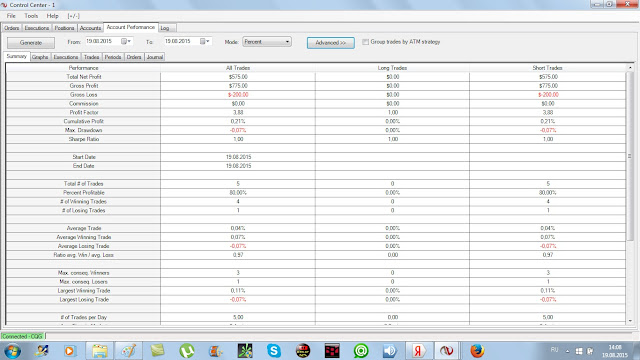Open the Firefox taskbar icon
Viewport: 640px width, 360px height.
pyautogui.click(x=477, y=351)
